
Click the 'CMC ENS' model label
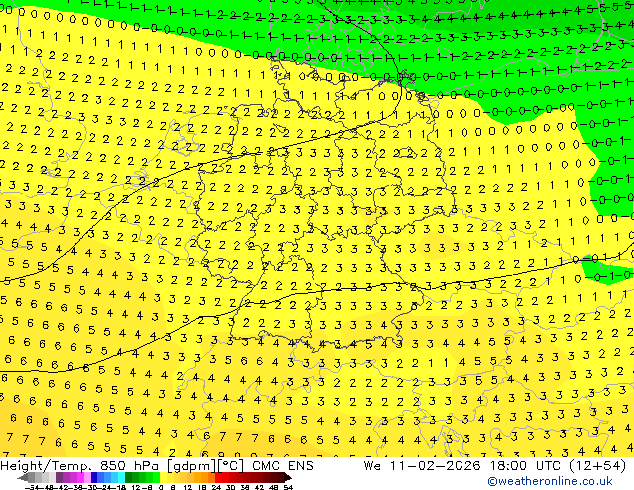283,466
